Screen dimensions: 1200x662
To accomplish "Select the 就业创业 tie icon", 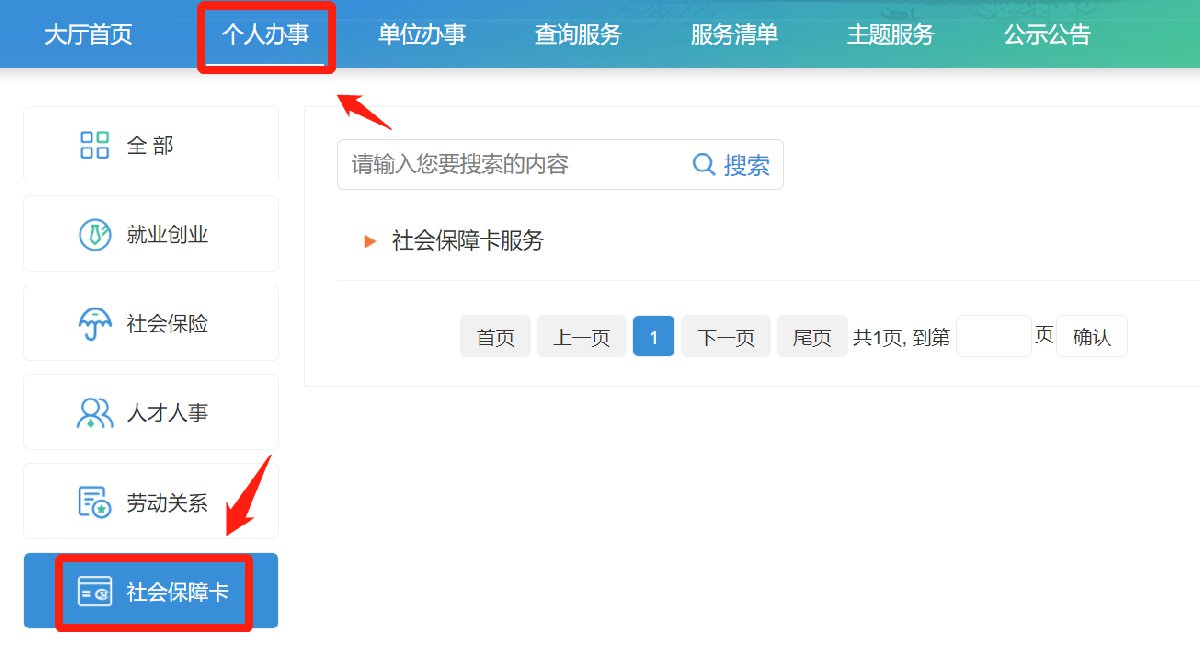I will click(x=94, y=235).
